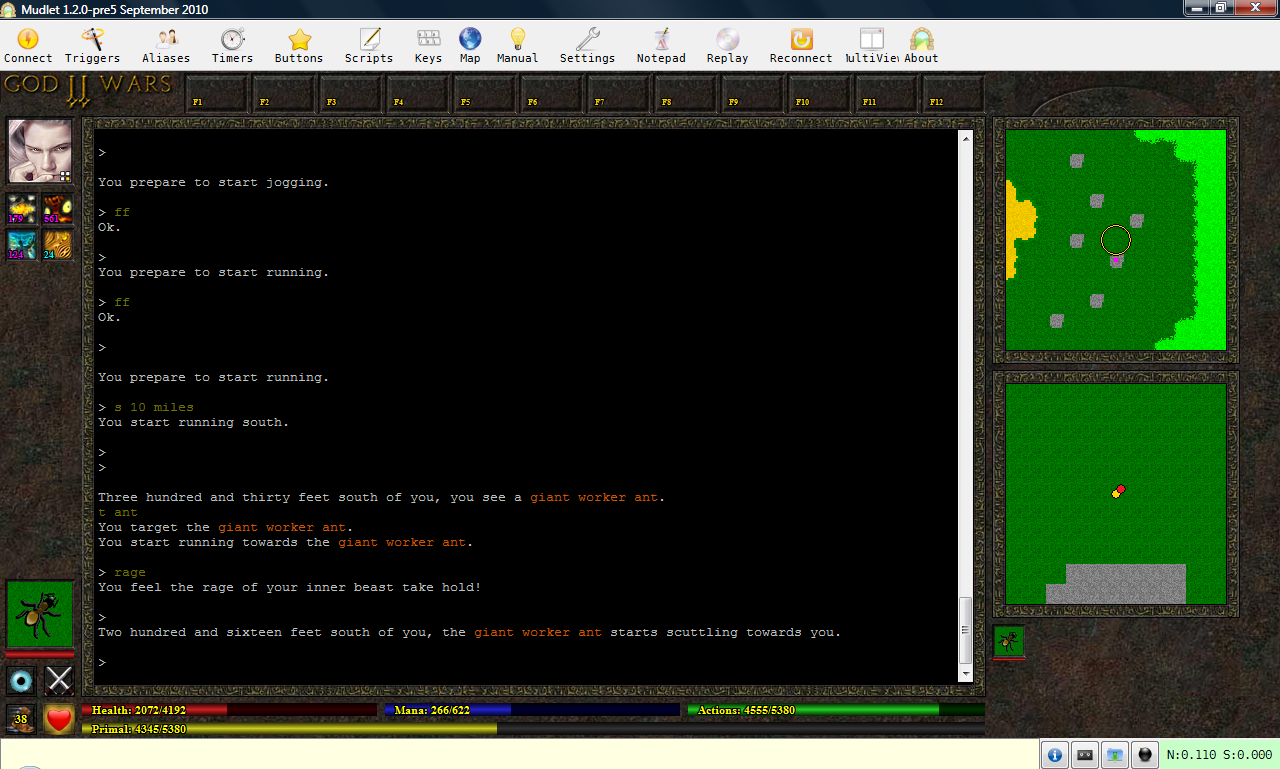Click the blue info button in status bar

(1053, 755)
